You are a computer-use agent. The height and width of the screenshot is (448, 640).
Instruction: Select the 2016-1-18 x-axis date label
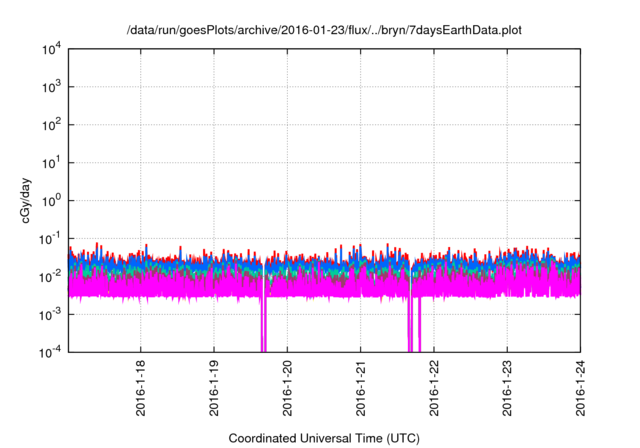point(140,388)
